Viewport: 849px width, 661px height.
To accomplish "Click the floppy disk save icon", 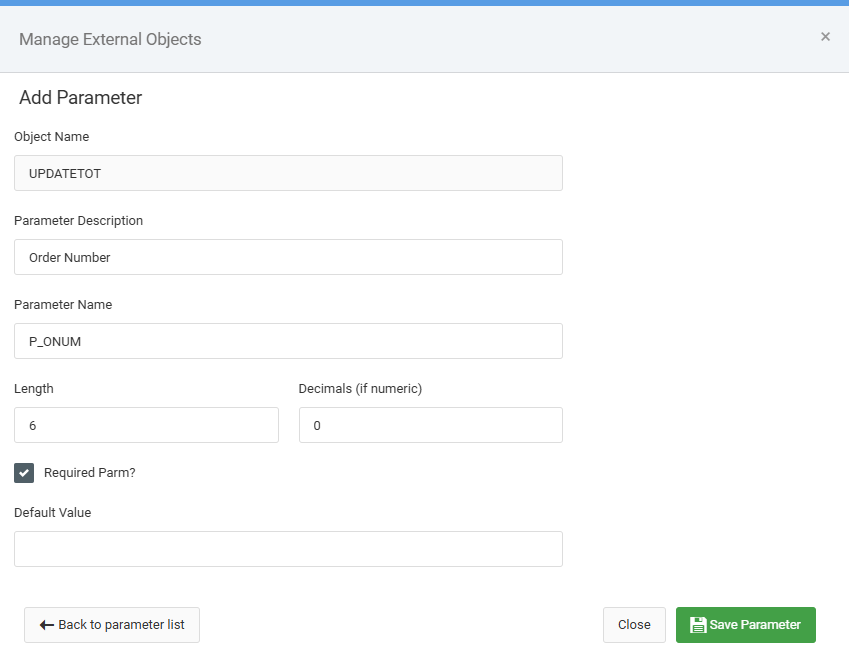I will coord(698,625).
